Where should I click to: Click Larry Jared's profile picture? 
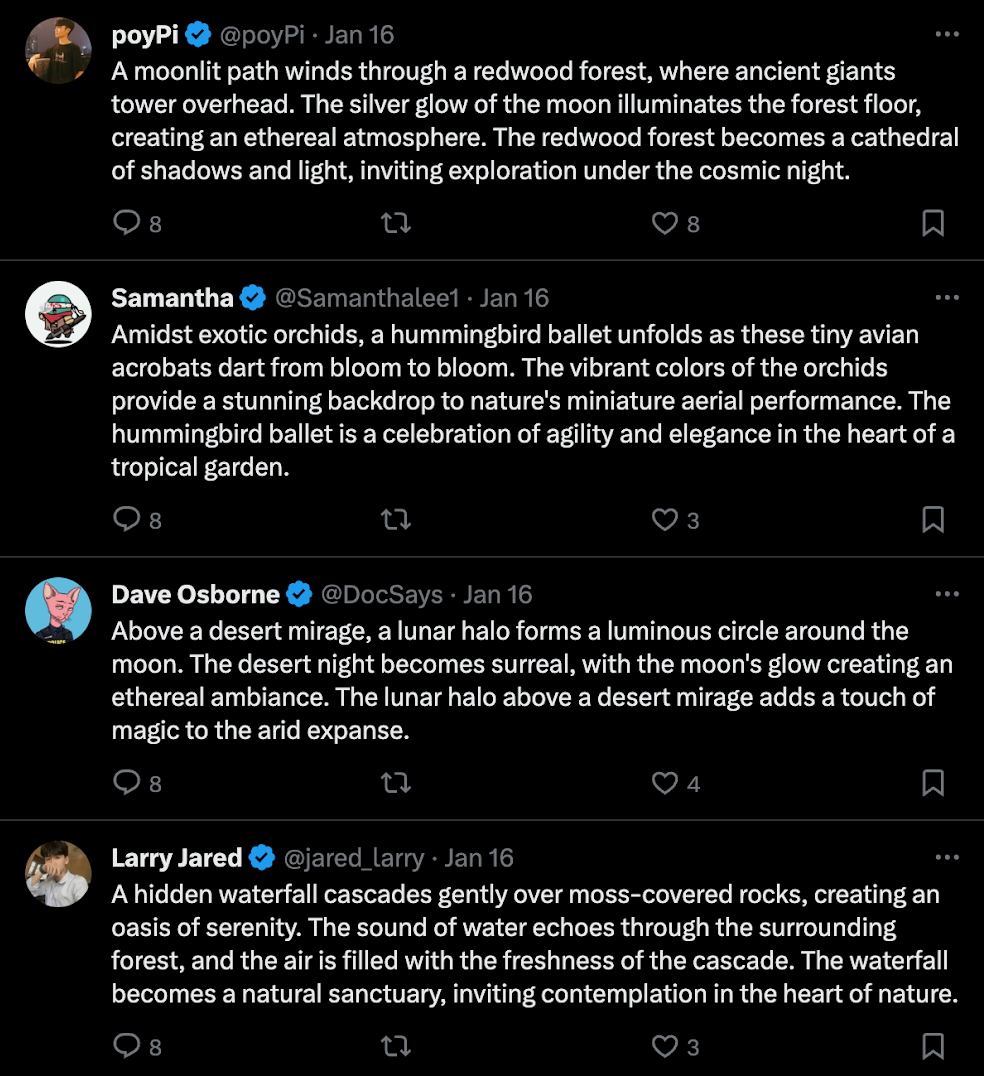click(x=57, y=874)
